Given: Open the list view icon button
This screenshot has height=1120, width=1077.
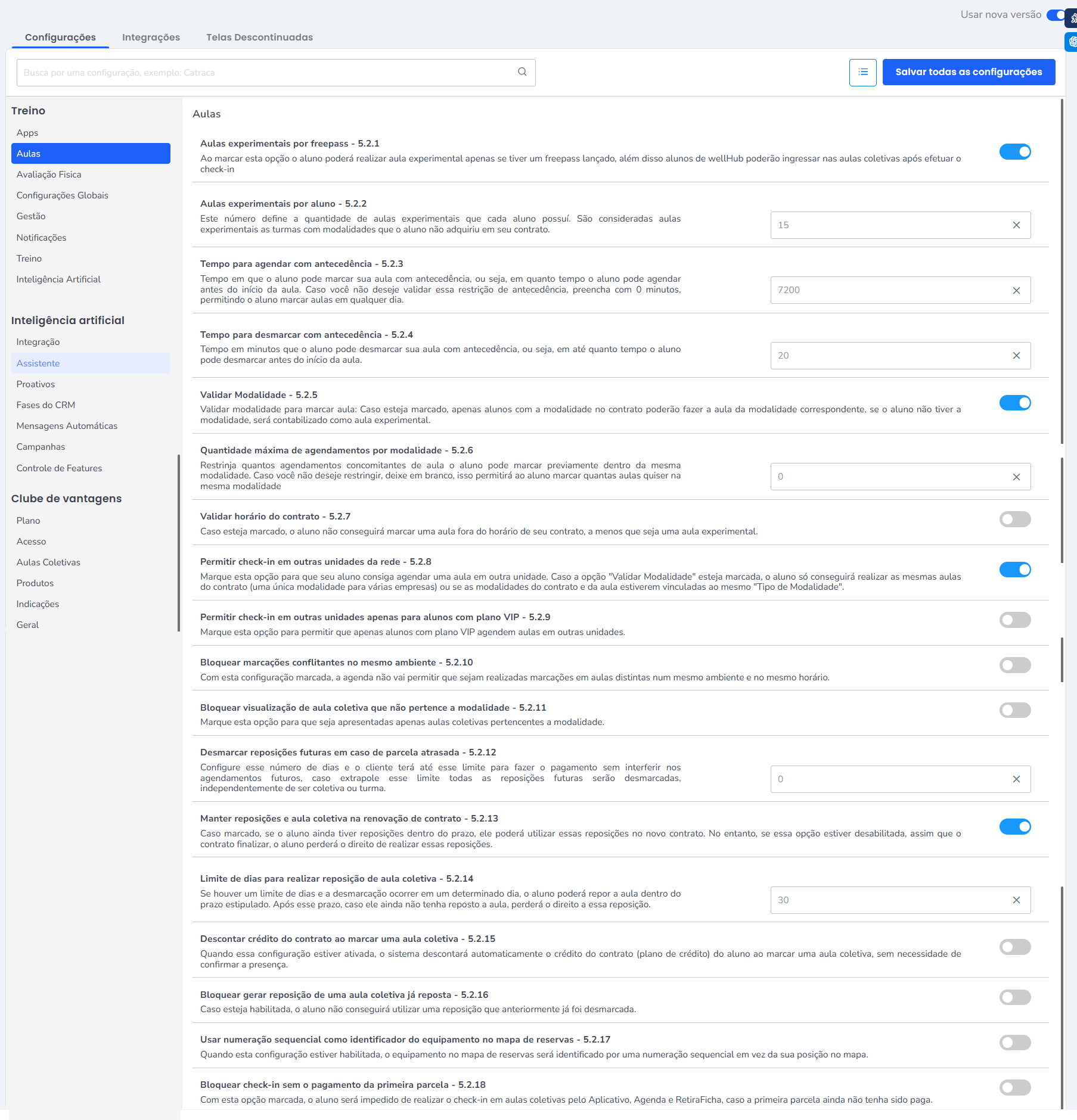Looking at the screenshot, I should 862,72.
